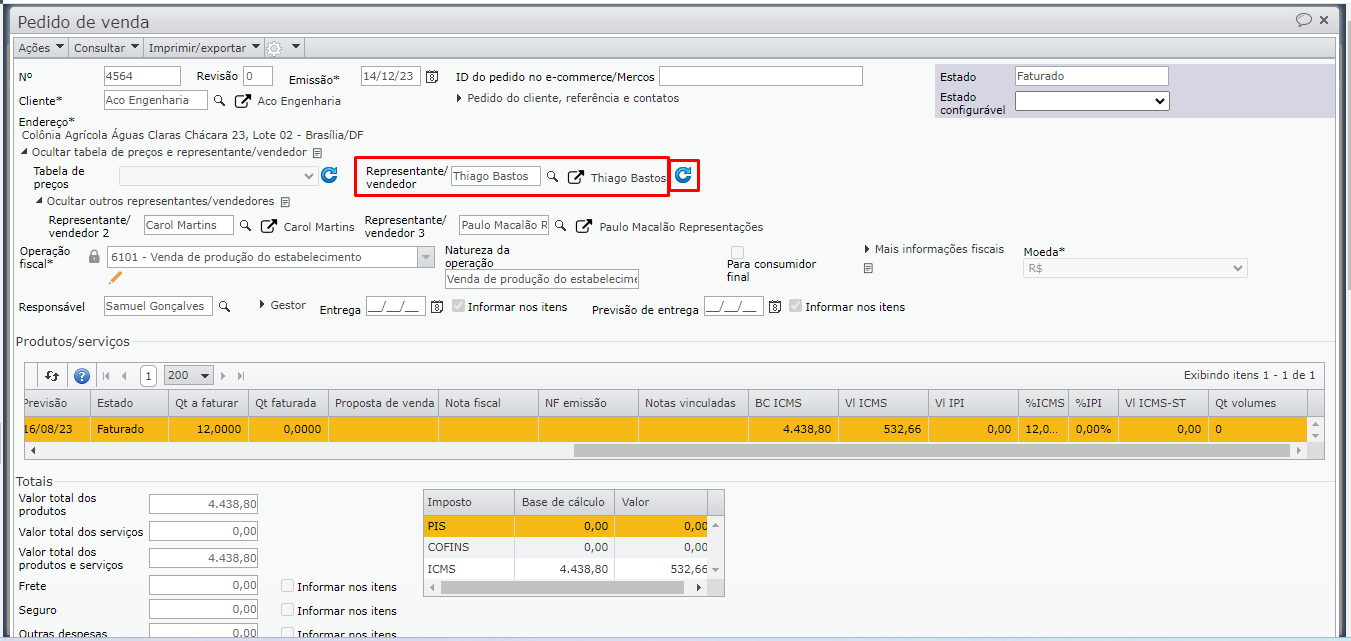Click note icon under Mais informações fiscais

pos(868,268)
